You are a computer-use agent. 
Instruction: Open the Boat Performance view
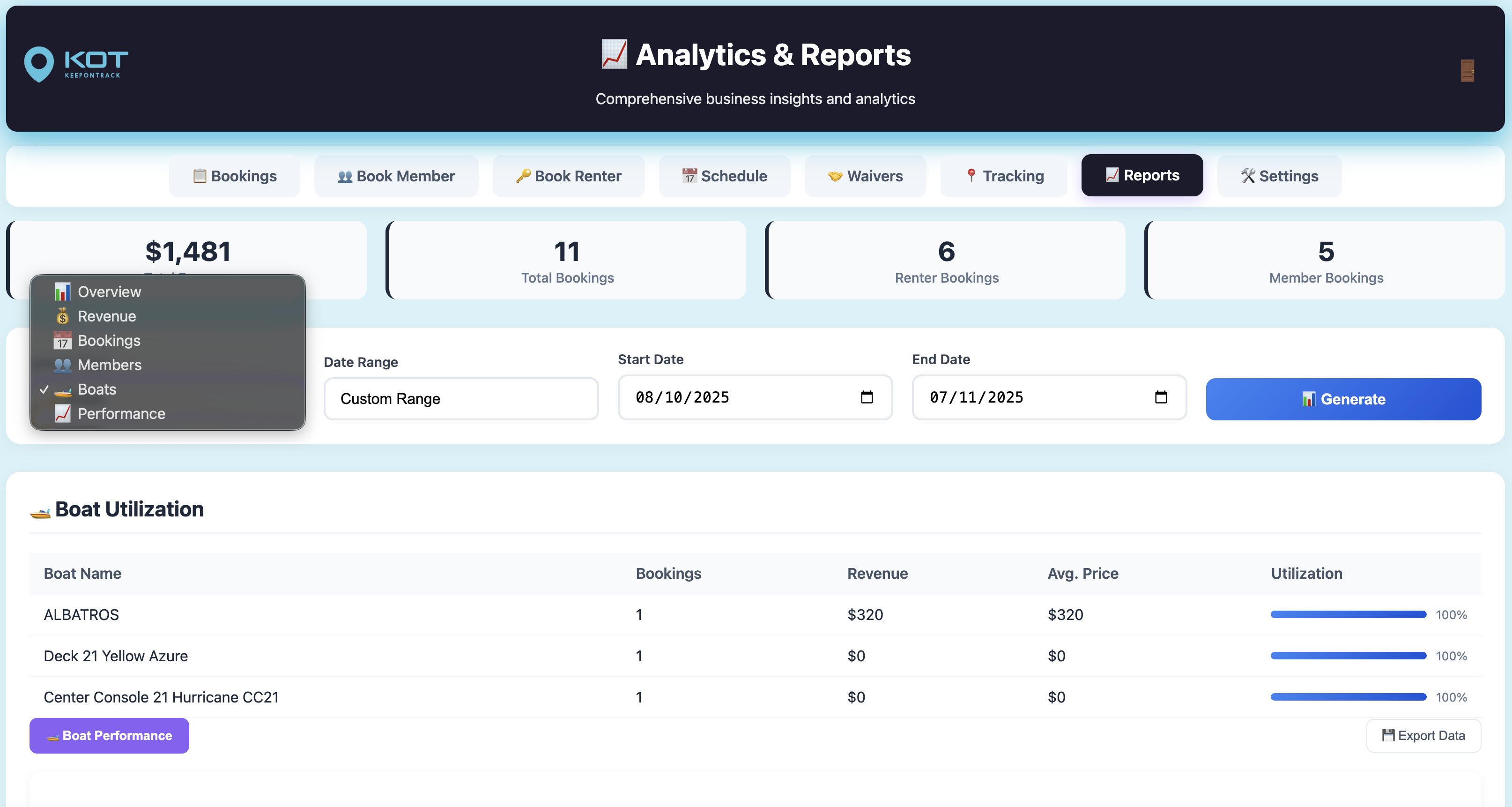109,735
